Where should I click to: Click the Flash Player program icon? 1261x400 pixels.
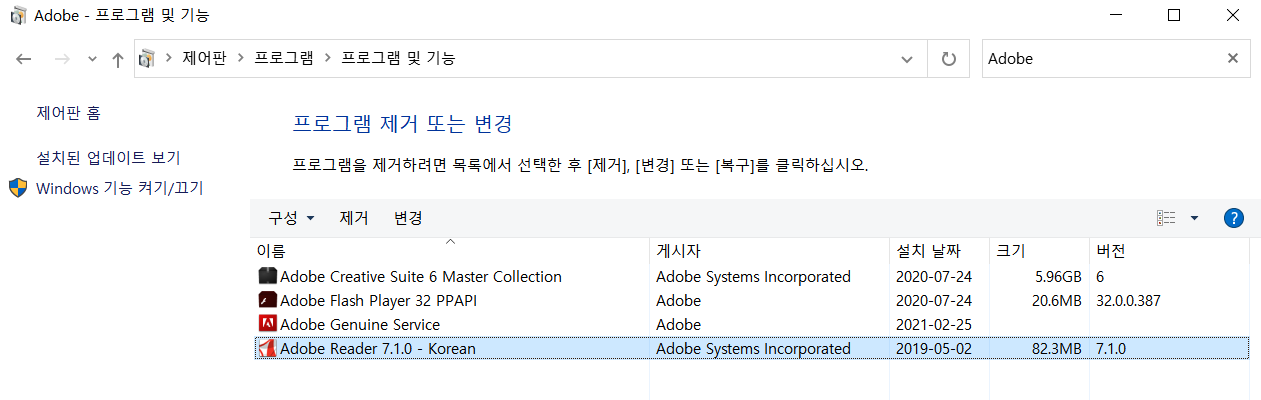coord(267,300)
